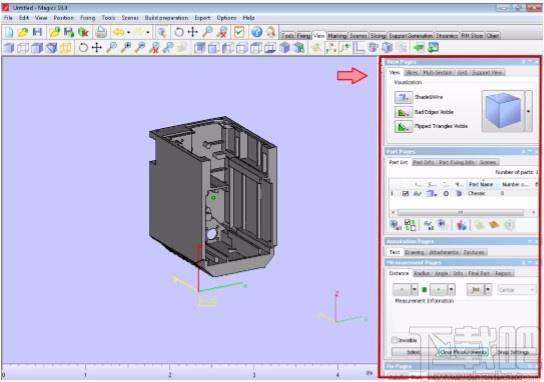Click the yellow Undo arrow icon

tap(119, 32)
